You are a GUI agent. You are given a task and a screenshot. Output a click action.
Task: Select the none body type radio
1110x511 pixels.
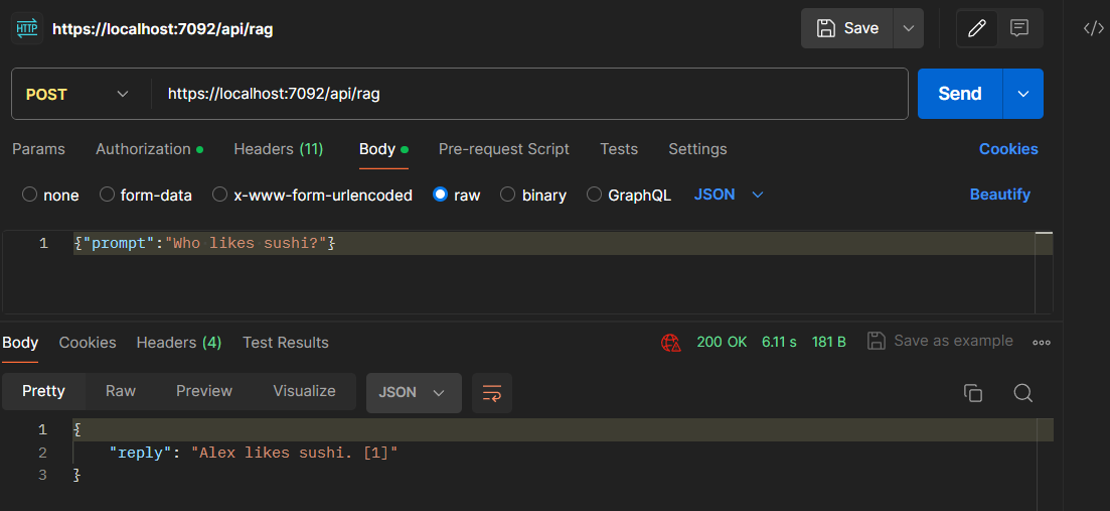(x=30, y=195)
